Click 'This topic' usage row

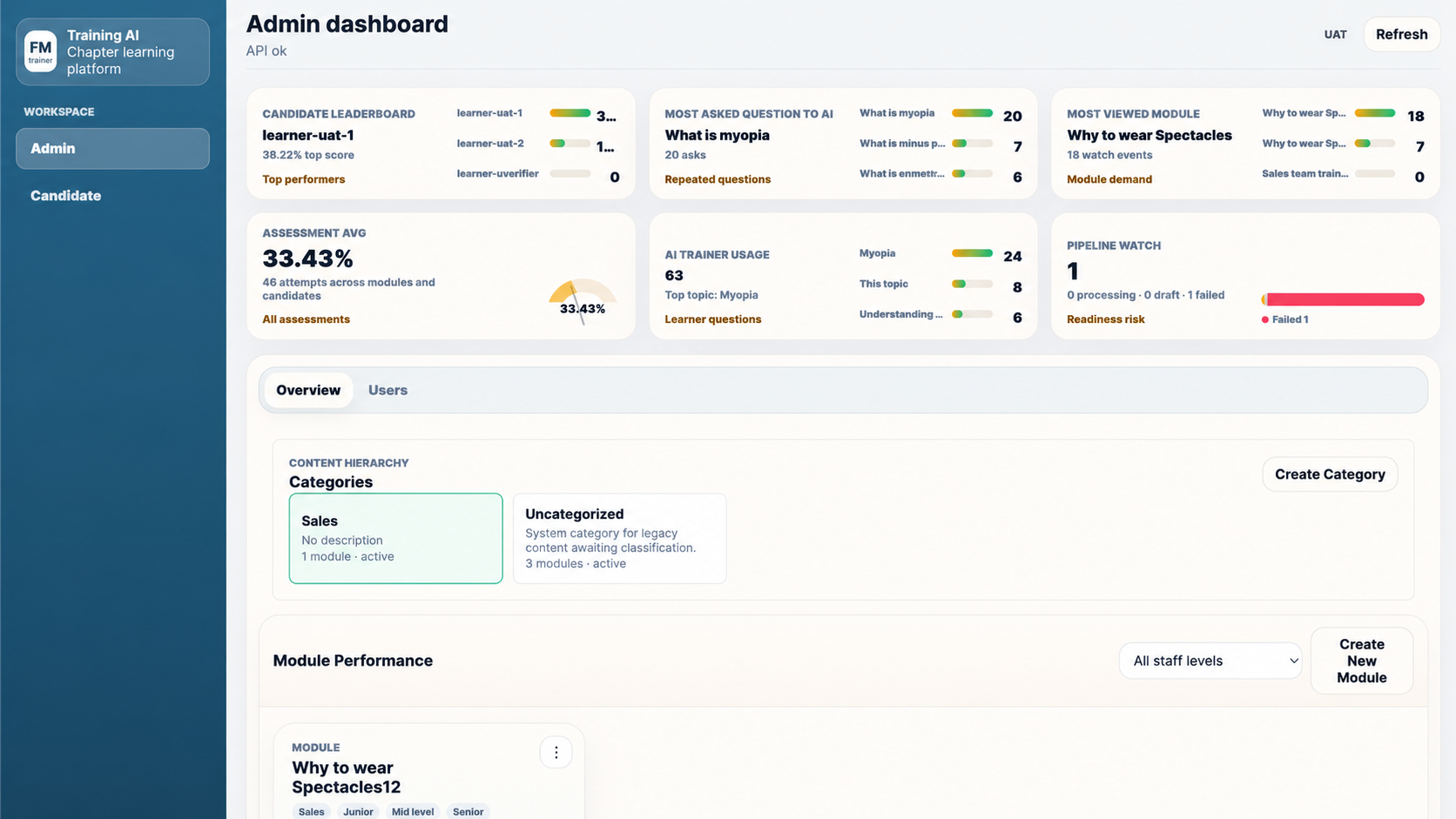(x=940, y=284)
